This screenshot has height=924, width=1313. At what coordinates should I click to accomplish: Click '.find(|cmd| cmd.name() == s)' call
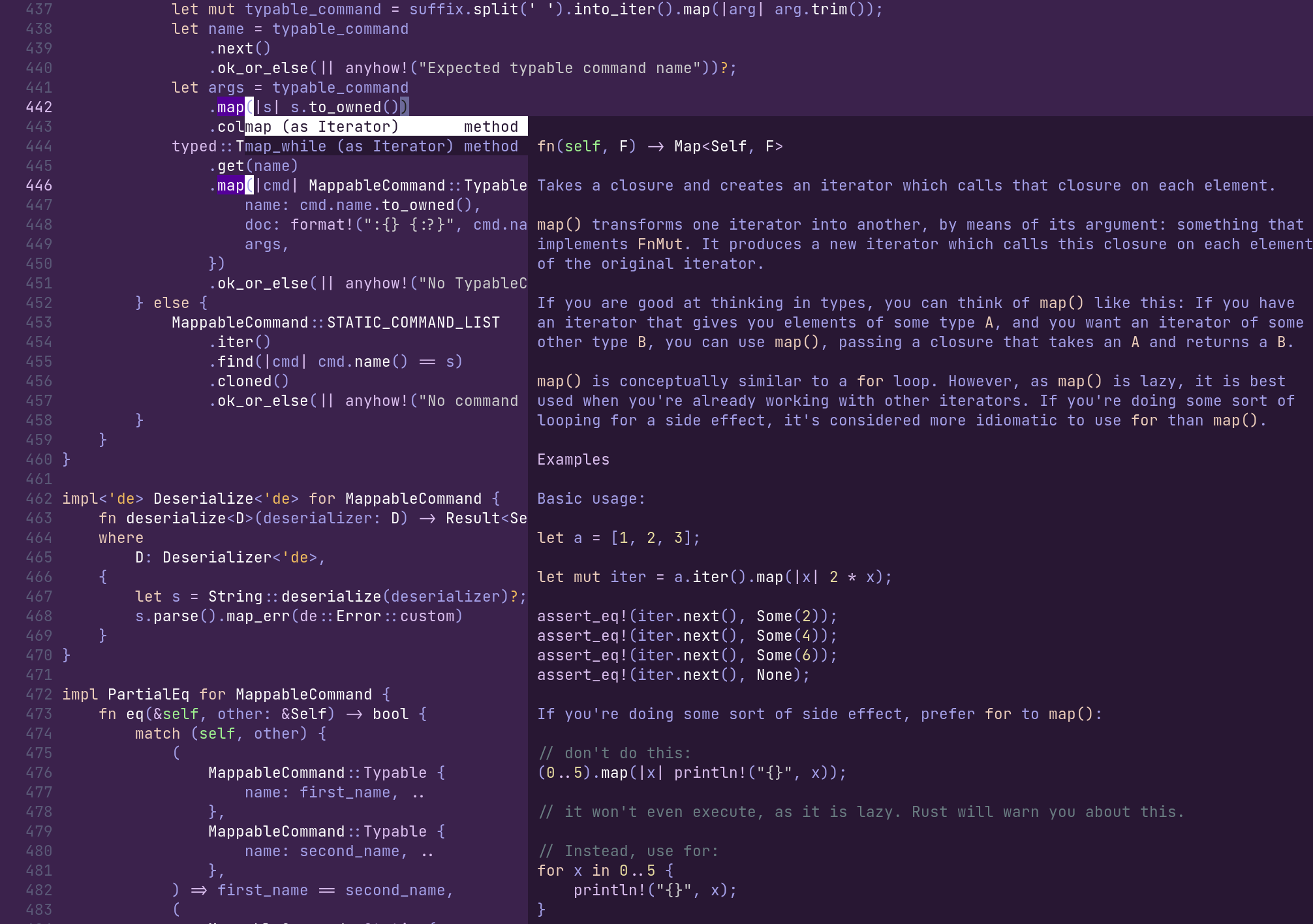click(x=336, y=362)
